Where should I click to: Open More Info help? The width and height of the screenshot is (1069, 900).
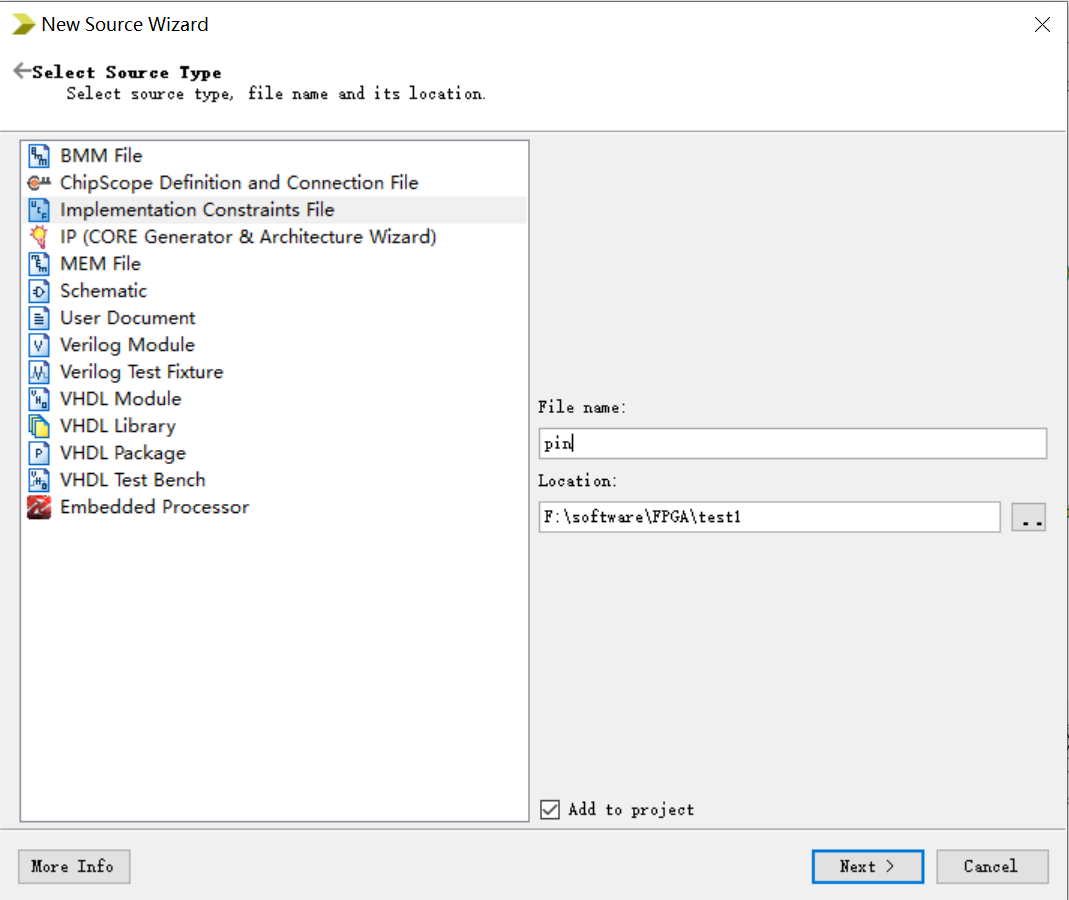coord(73,866)
